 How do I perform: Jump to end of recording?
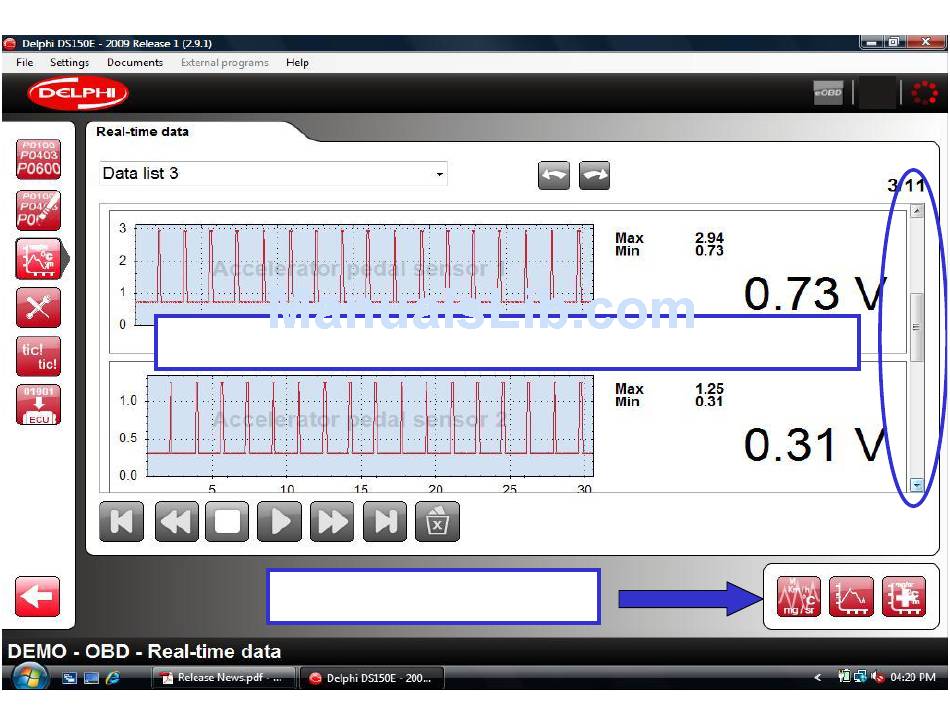click(x=385, y=521)
